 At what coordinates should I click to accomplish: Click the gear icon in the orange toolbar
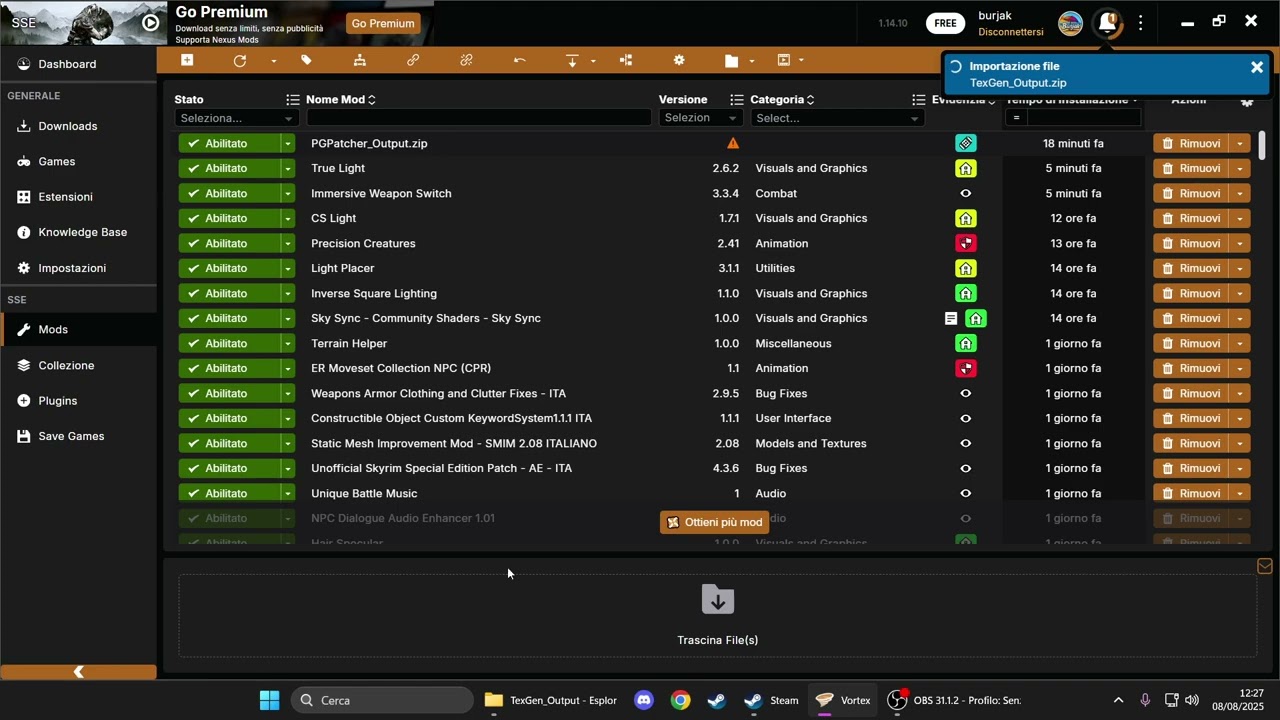tap(679, 61)
